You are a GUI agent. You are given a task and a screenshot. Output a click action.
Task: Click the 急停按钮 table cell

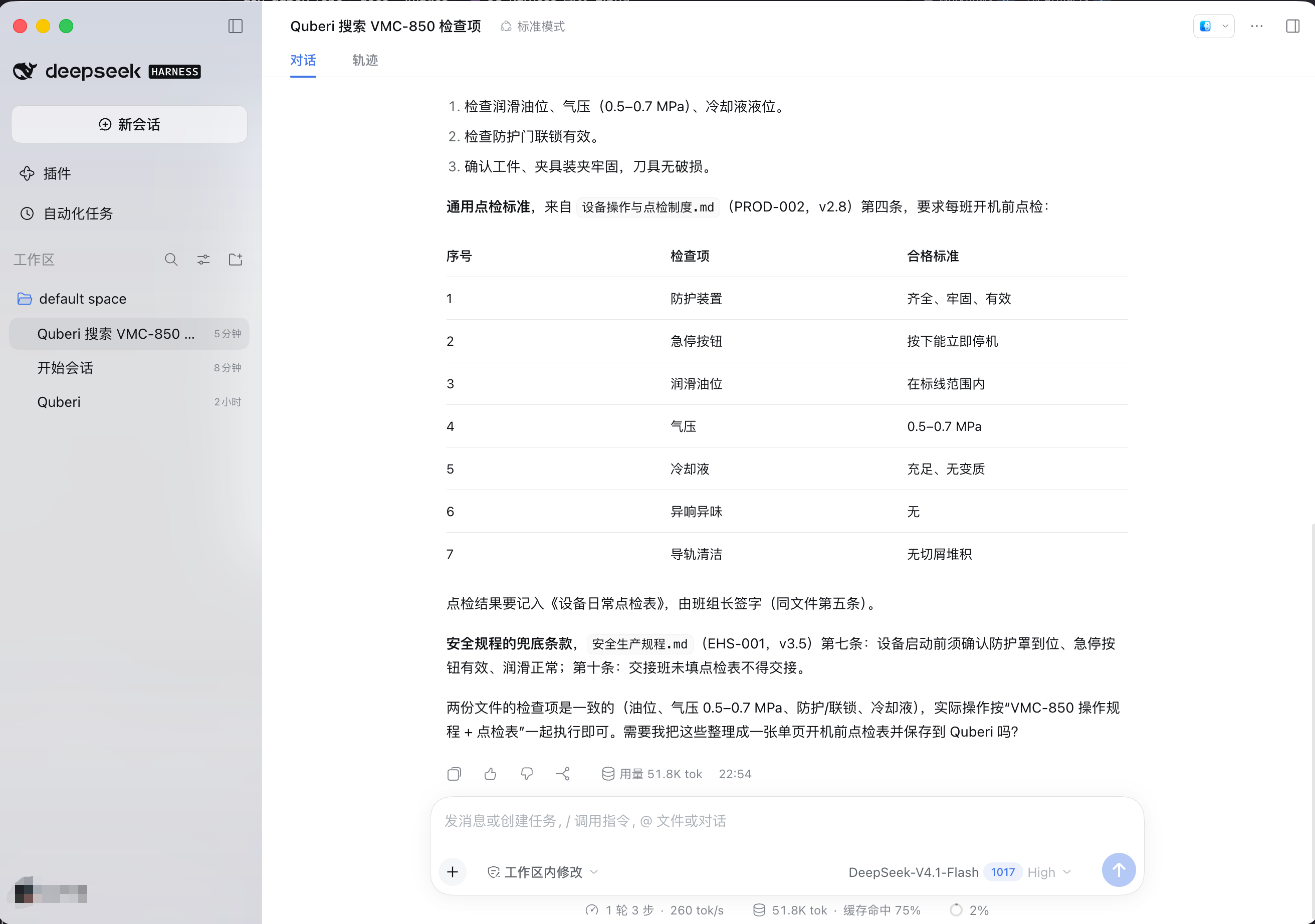696,341
